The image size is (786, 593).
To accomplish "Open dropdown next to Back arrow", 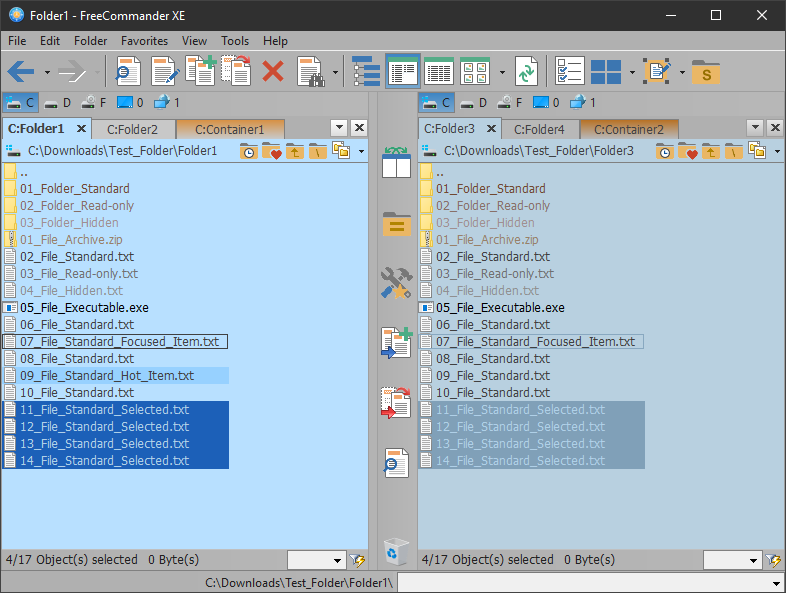I will [x=47, y=72].
